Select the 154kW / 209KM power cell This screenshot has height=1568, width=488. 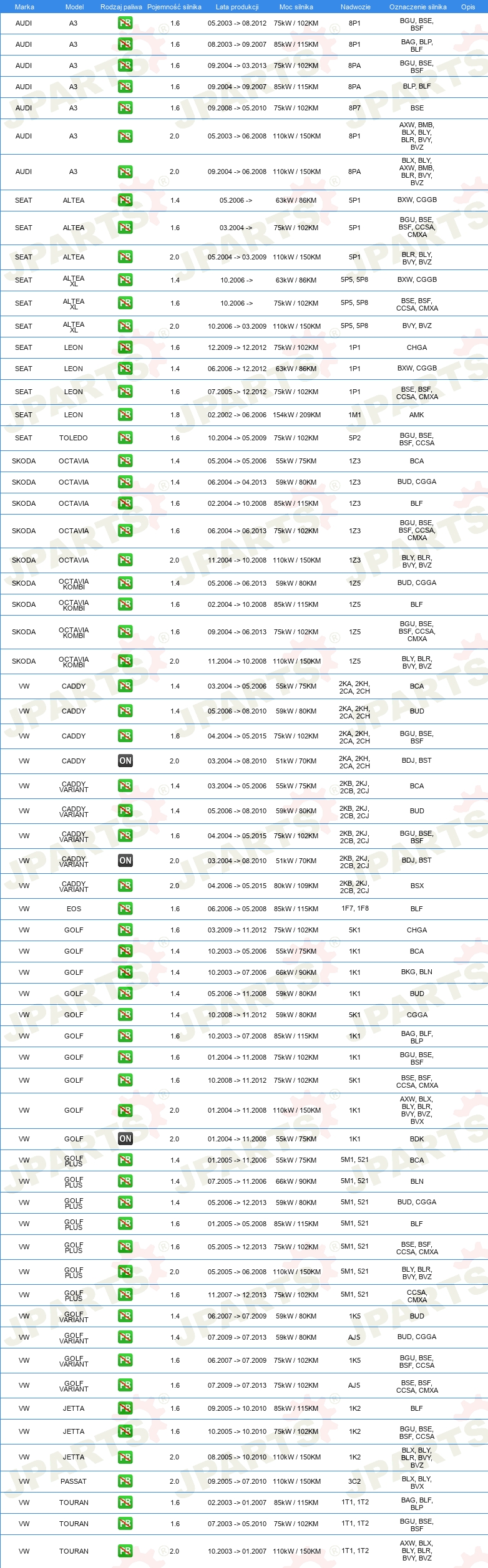pyautogui.click(x=296, y=415)
